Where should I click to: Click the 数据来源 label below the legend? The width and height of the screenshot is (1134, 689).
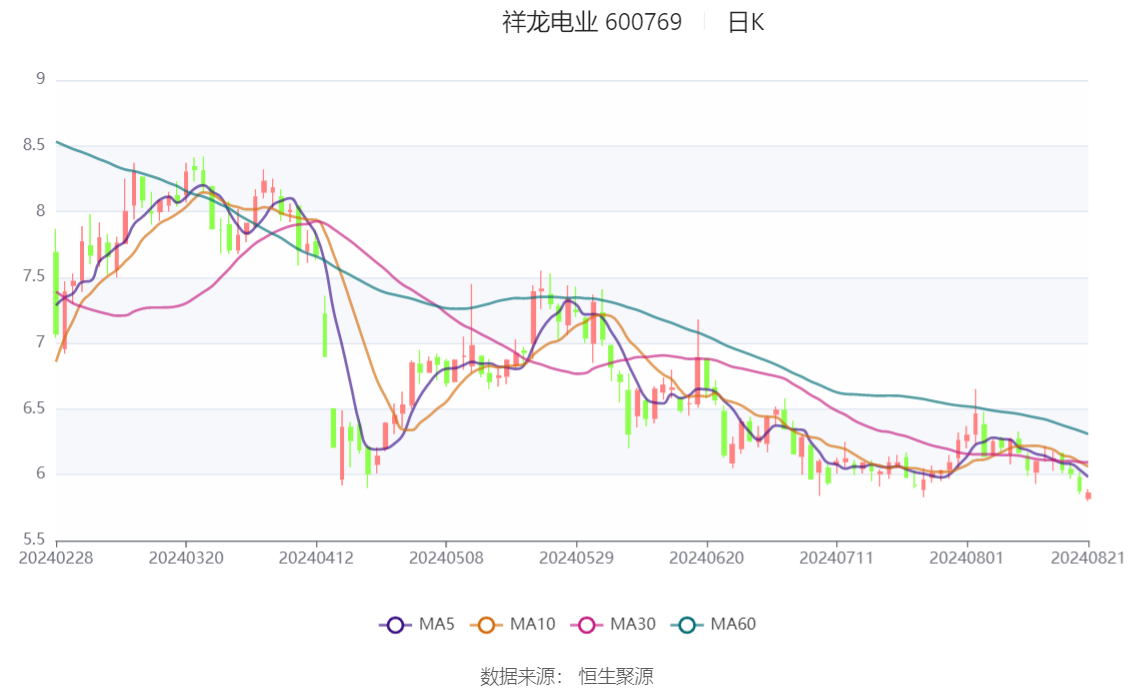click(516, 677)
